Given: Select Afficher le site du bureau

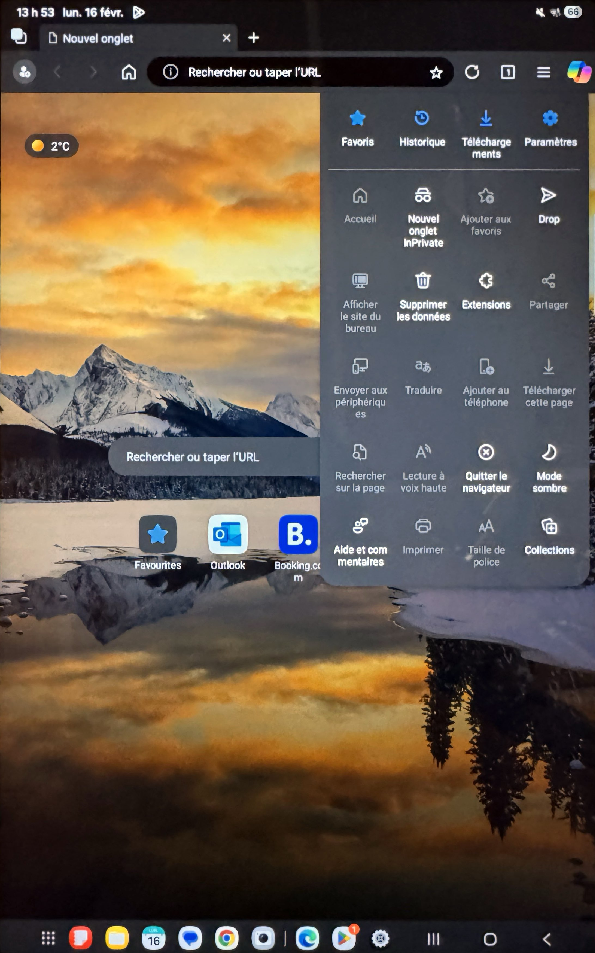Looking at the screenshot, I should [x=360, y=303].
